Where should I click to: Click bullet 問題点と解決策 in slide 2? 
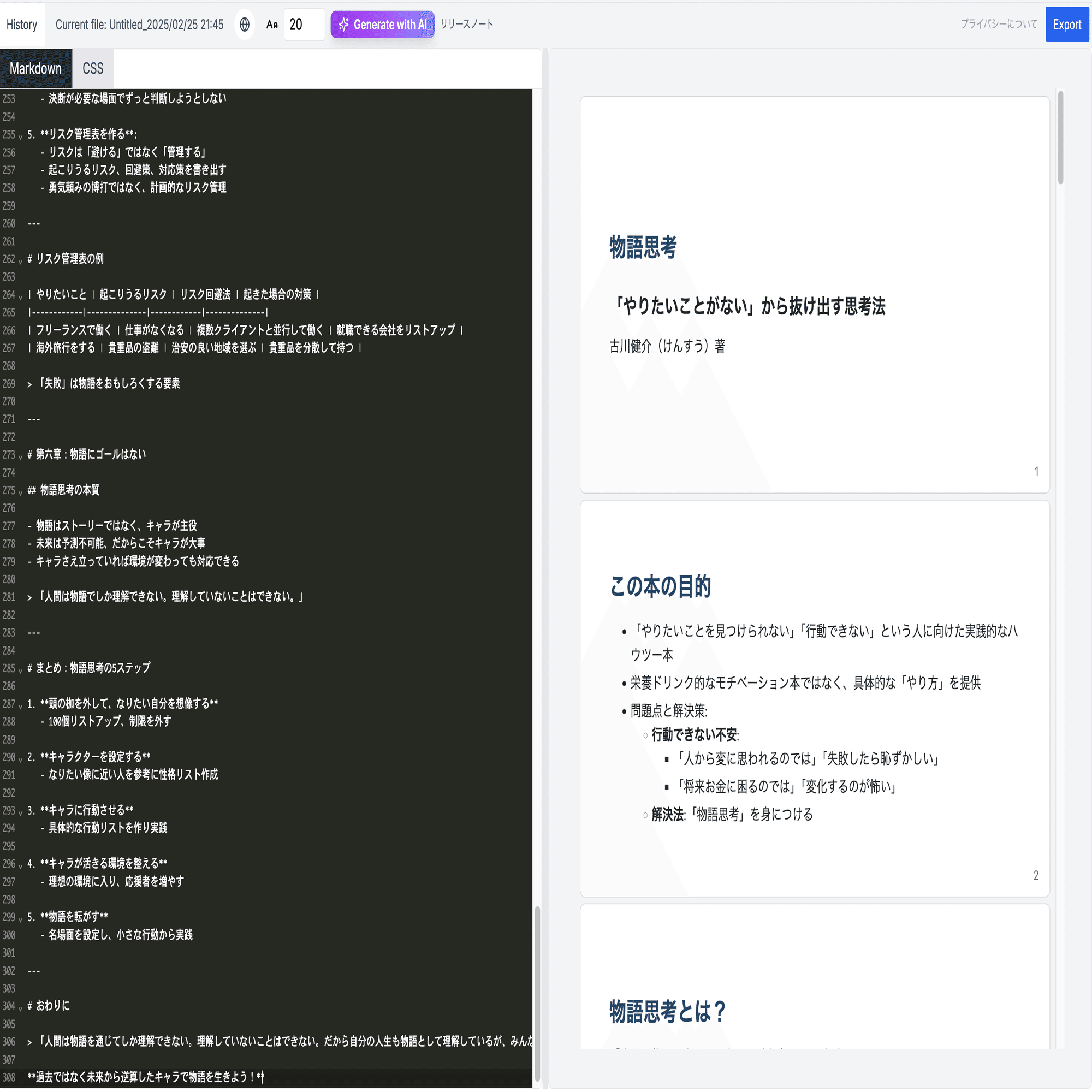coord(669,711)
